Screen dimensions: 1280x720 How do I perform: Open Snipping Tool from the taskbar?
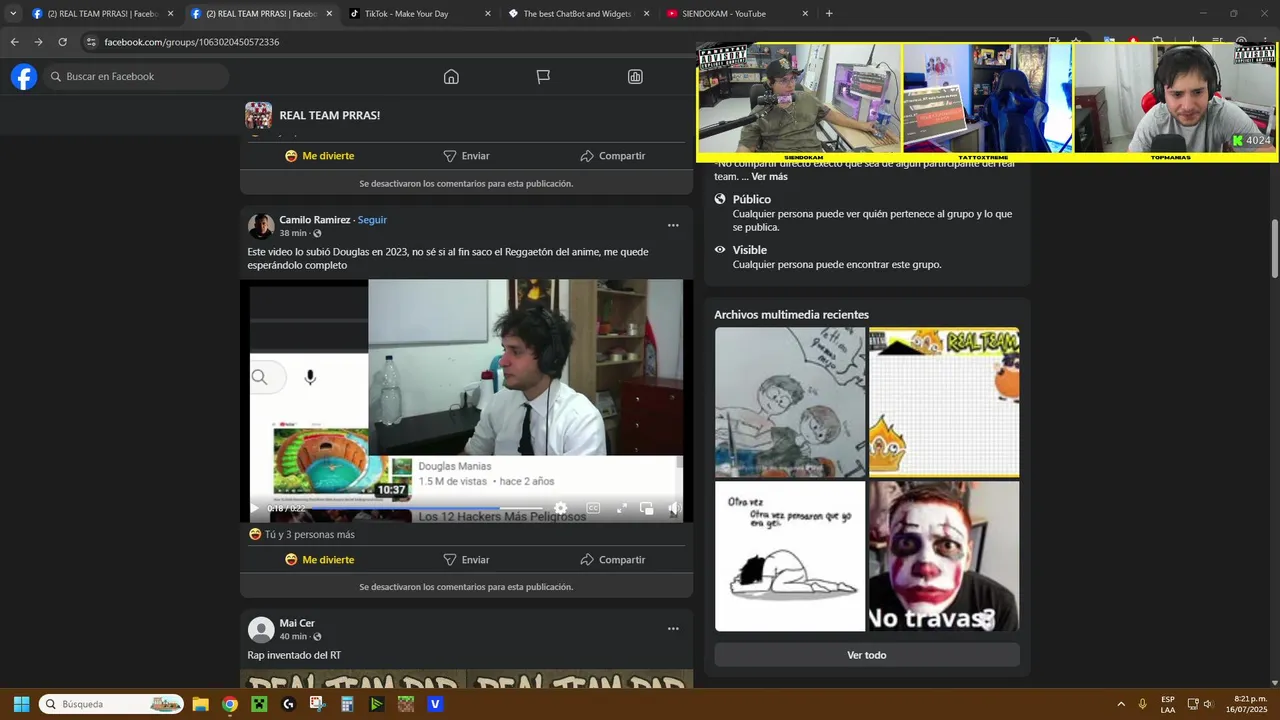318,704
